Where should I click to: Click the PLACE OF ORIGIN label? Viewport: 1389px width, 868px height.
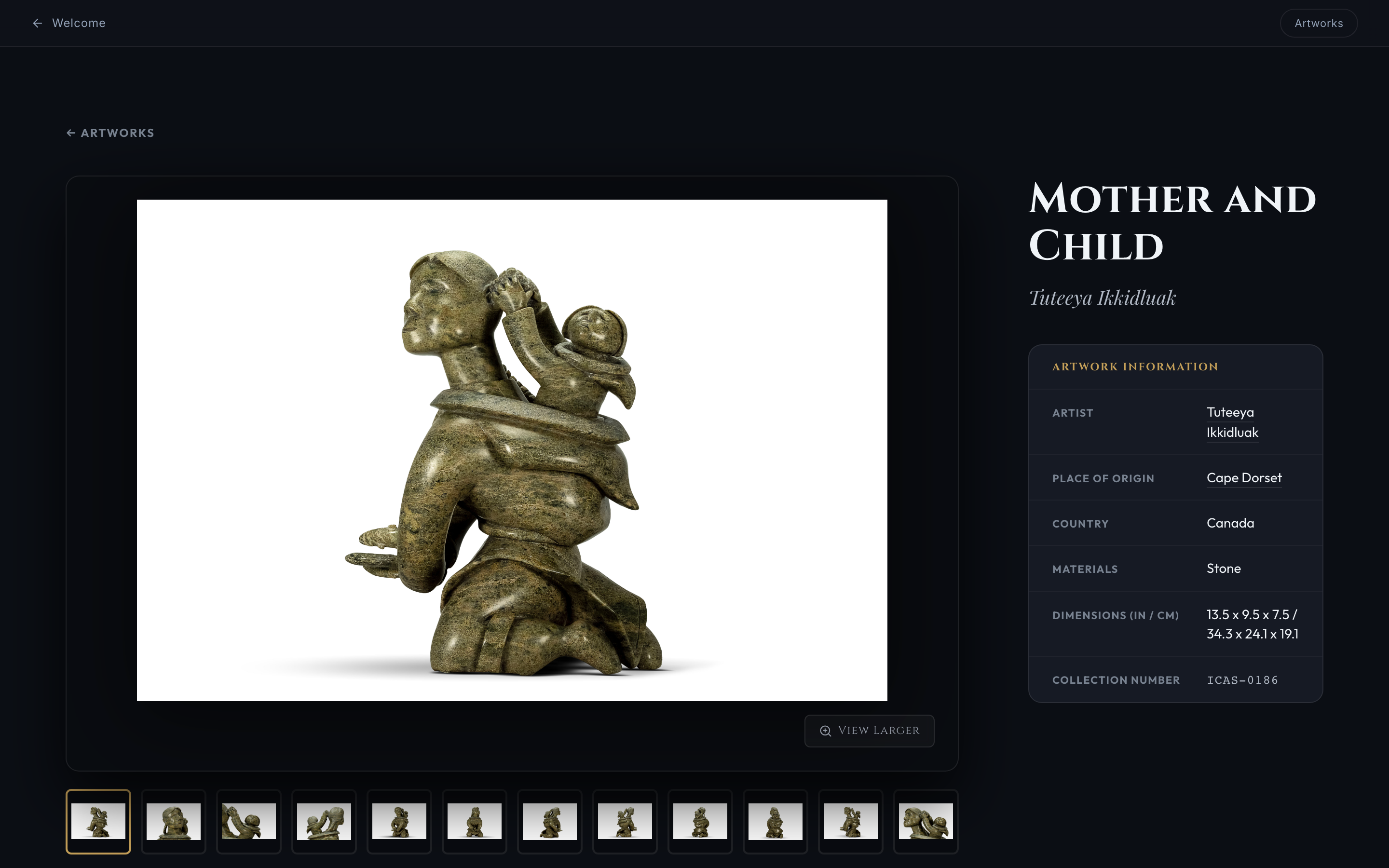pos(1103,479)
